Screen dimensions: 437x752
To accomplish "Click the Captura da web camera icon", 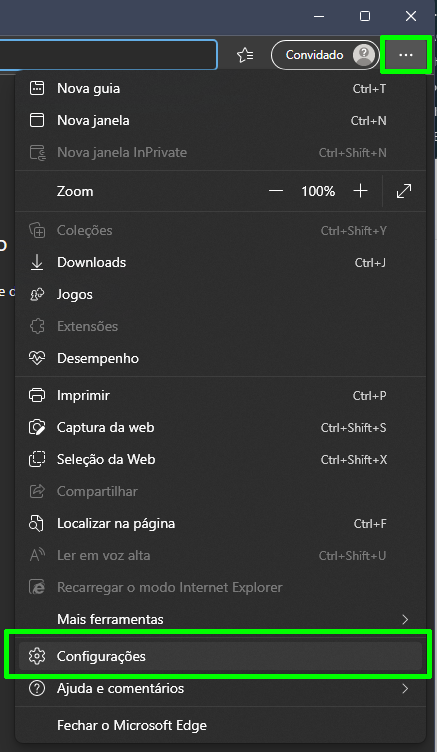I will [x=37, y=427].
